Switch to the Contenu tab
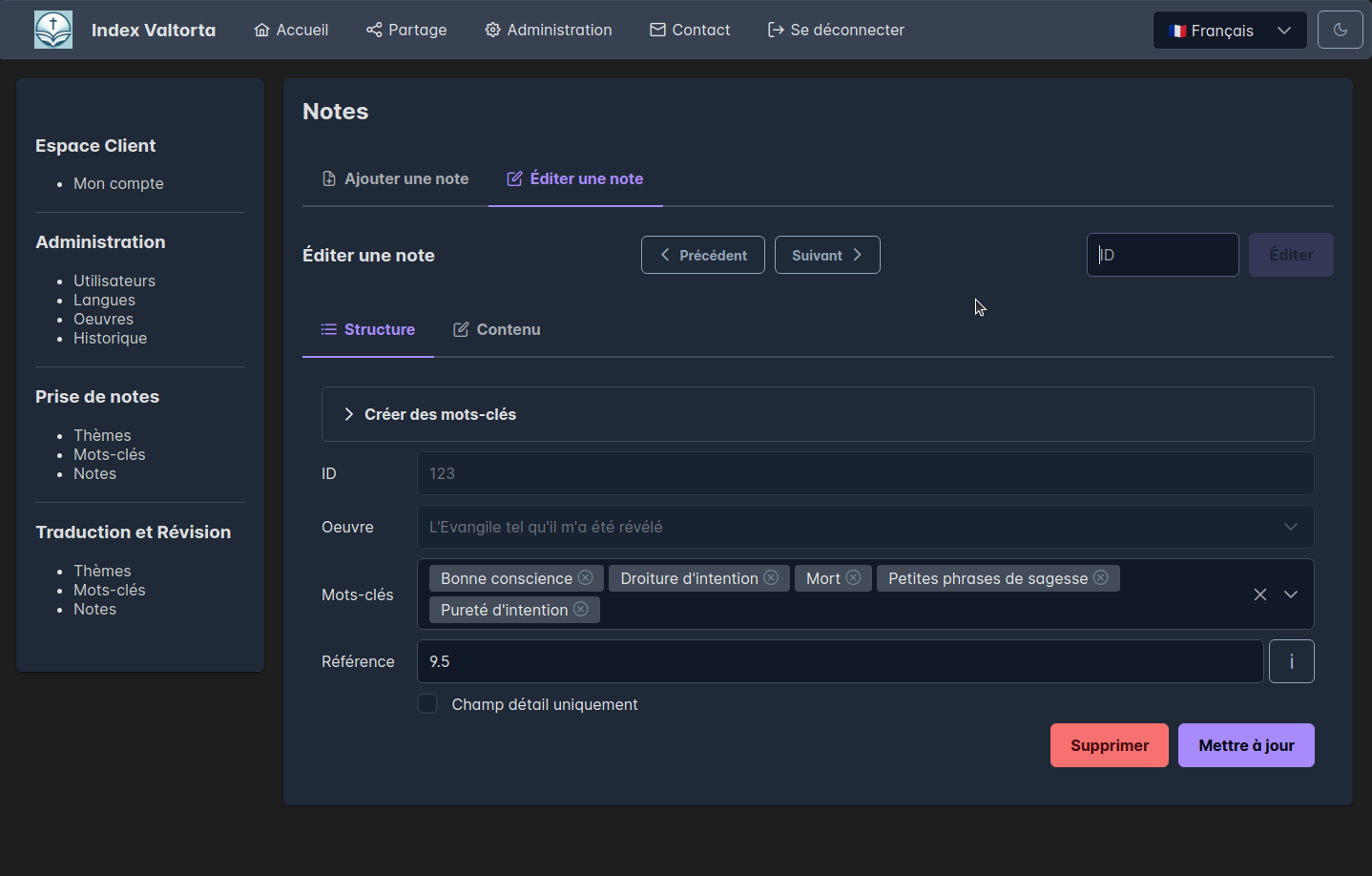The height and width of the screenshot is (876, 1372). [x=496, y=329]
